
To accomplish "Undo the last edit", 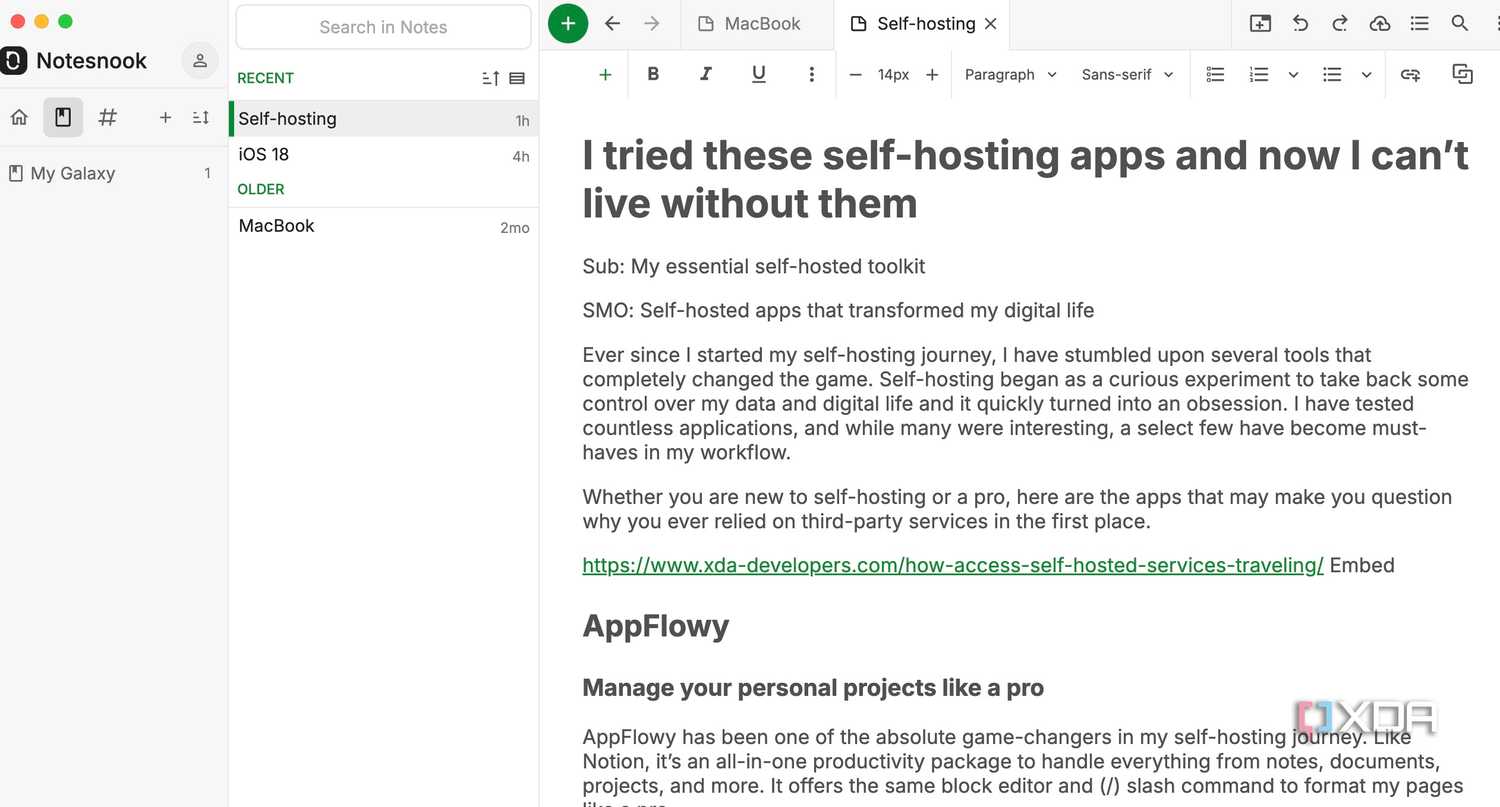I will (1301, 24).
